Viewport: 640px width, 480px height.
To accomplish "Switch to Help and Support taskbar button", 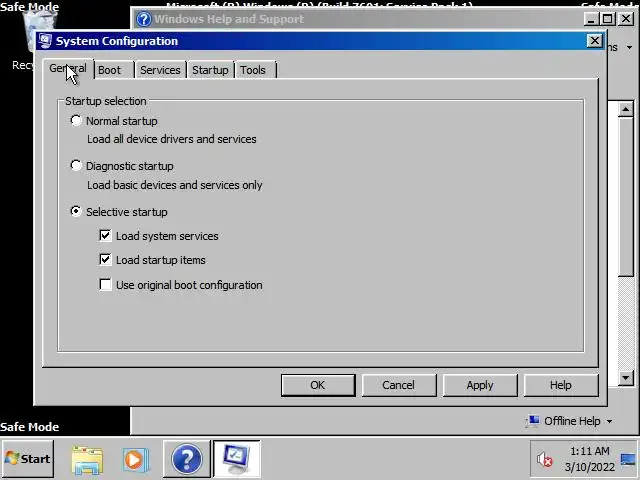I will [187, 460].
